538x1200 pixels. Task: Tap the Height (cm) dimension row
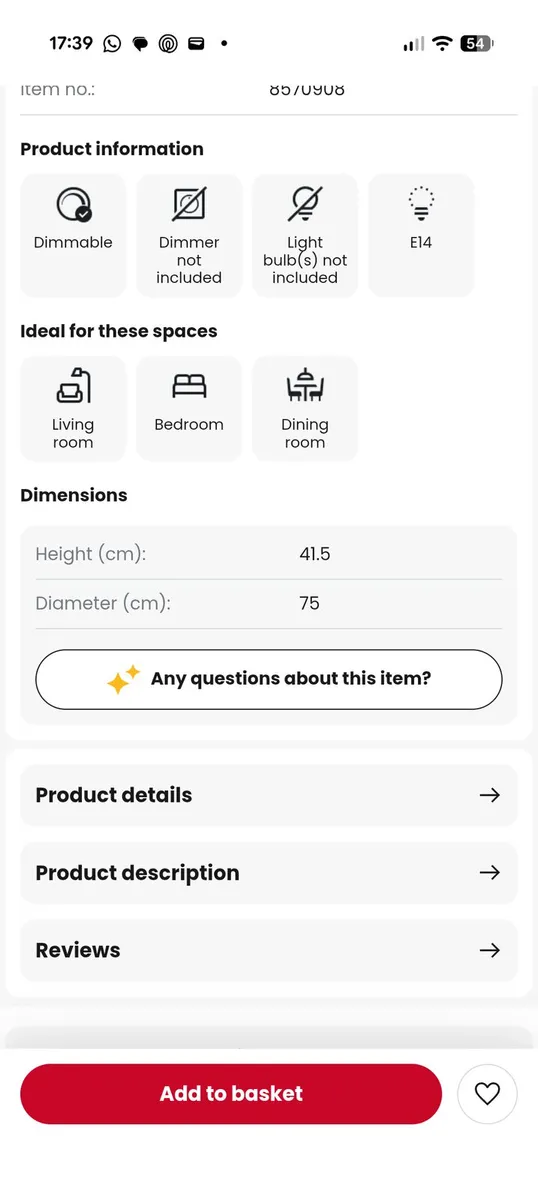[x=269, y=554]
